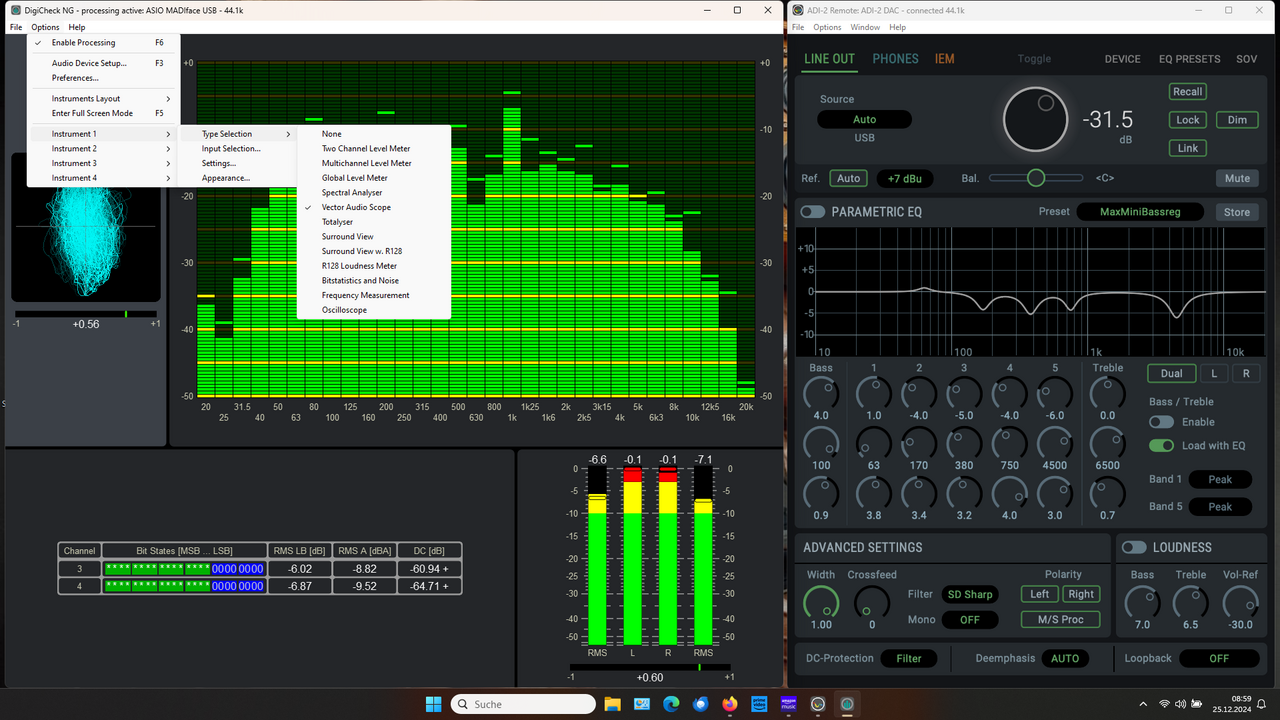Viewport: 1280px width, 720px height.
Task: Open Firefox from the taskbar
Action: coord(729,704)
